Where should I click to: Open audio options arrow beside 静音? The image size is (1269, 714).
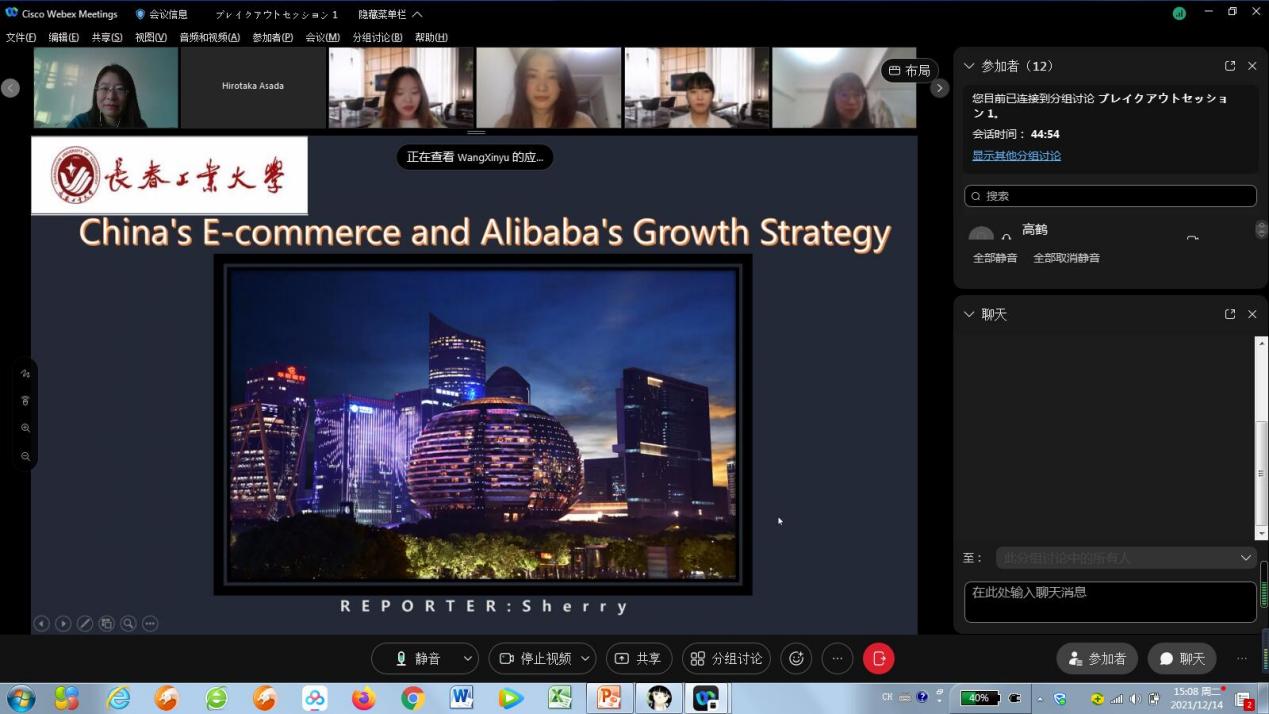[467, 658]
